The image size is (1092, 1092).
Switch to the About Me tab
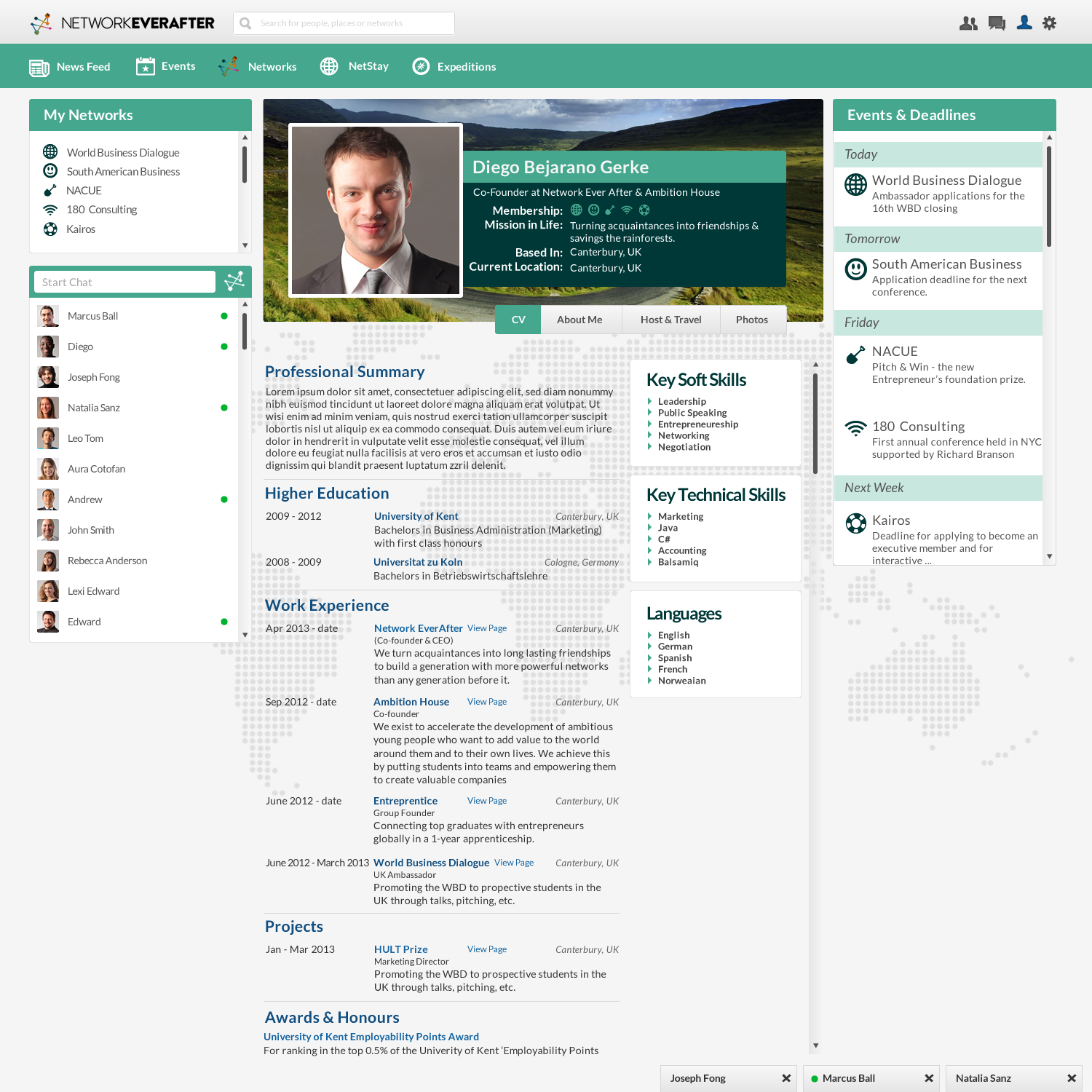click(x=579, y=320)
